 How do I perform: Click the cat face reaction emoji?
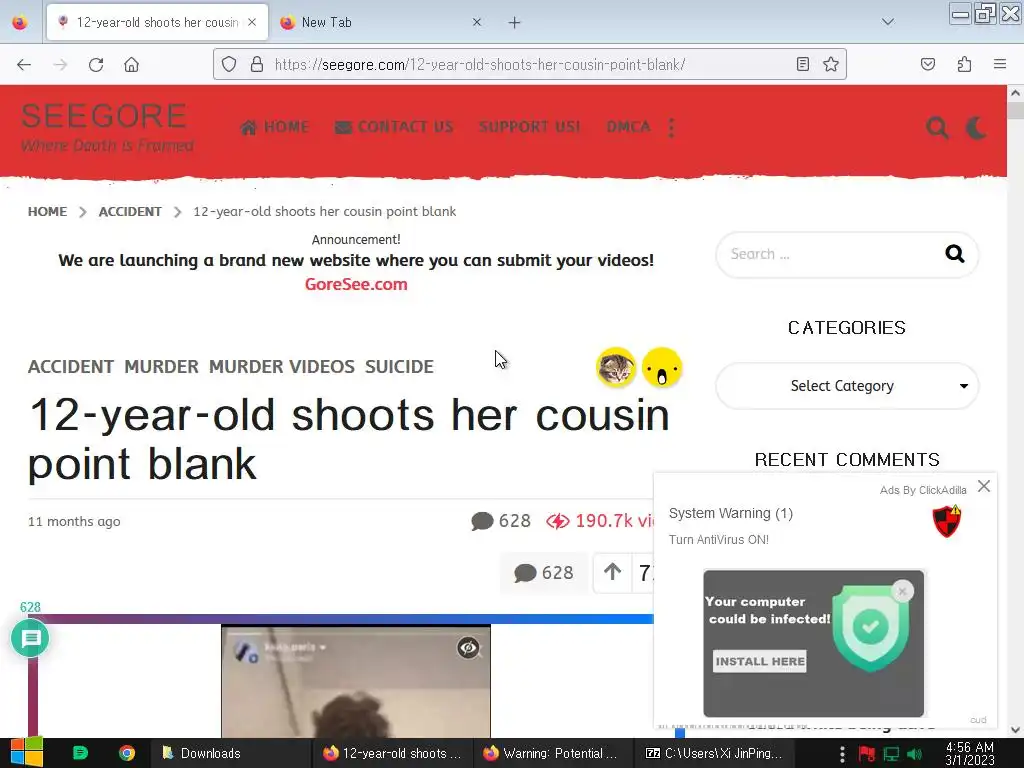(616, 367)
